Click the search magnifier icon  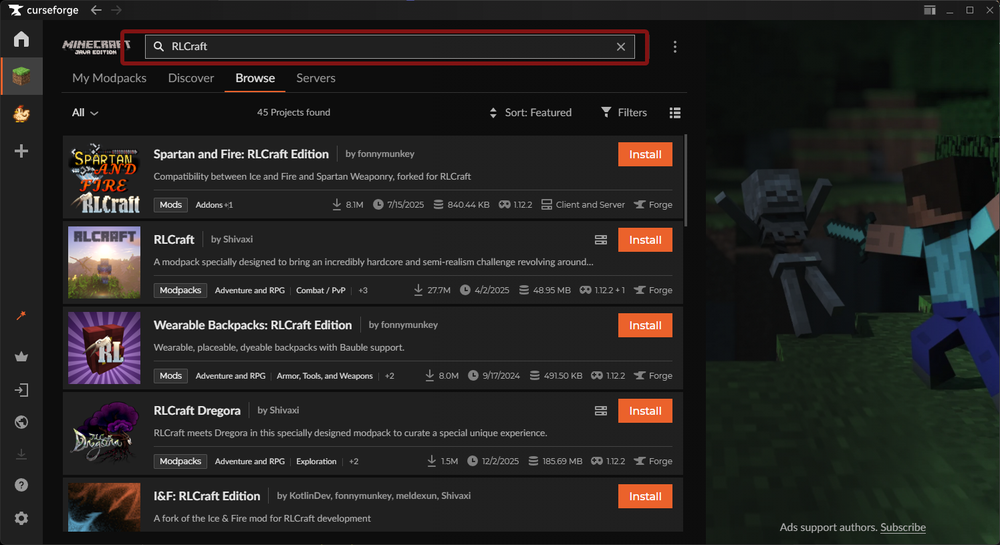pyautogui.click(x=159, y=47)
